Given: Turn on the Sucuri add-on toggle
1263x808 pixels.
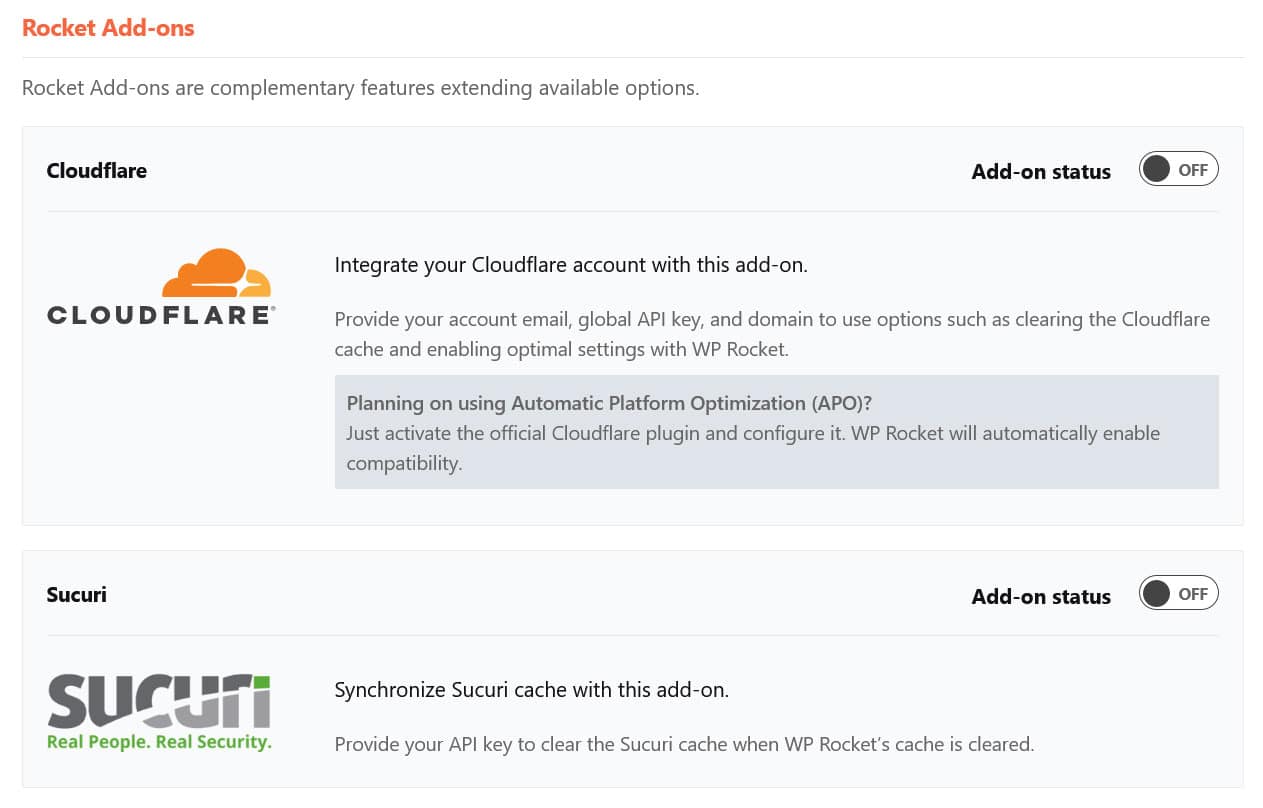Looking at the screenshot, I should click(x=1178, y=594).
